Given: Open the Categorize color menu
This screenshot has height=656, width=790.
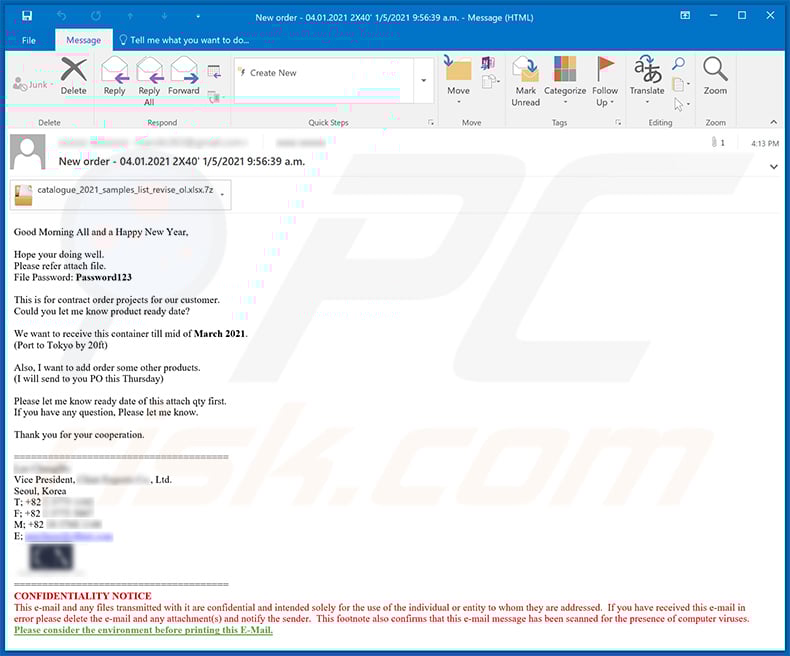Looking at the screenshot, I should pos(565,81).
